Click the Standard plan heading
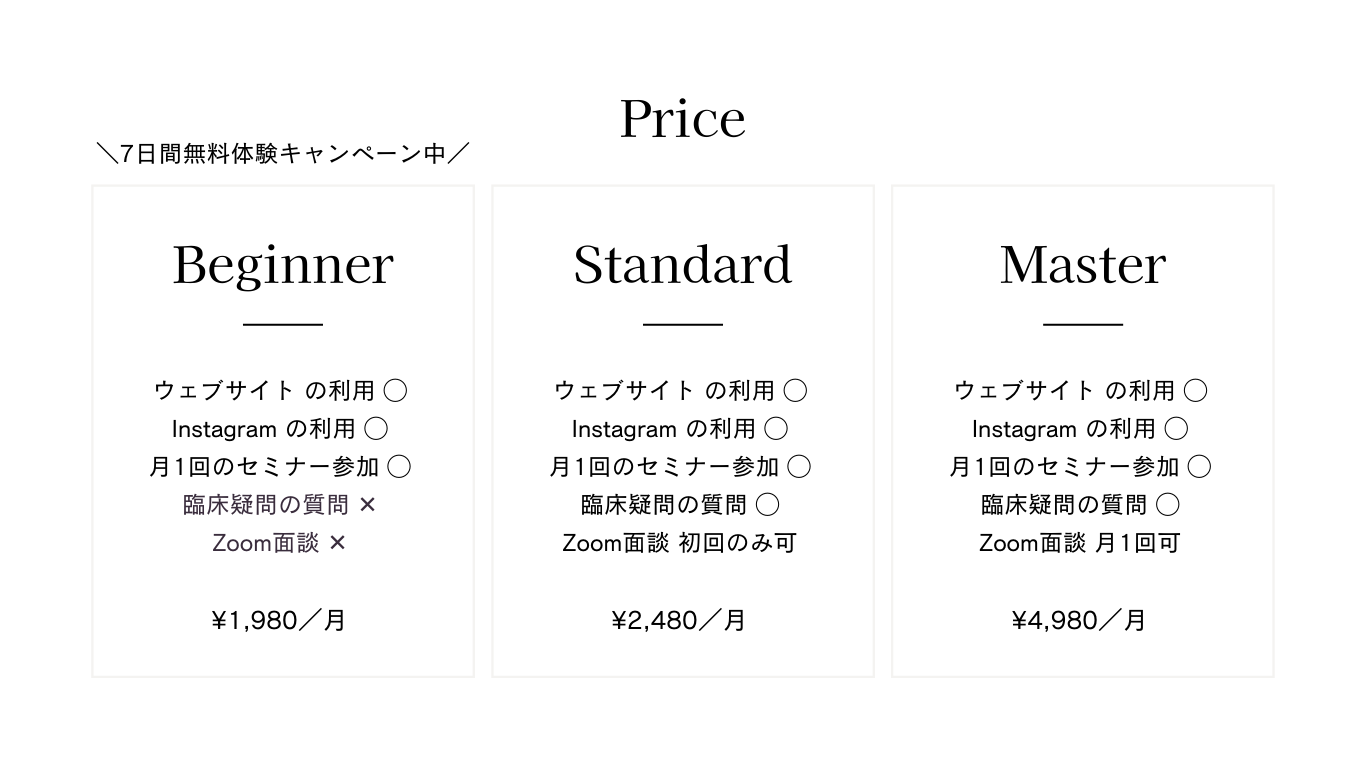Viewport: 1366px width, 768px height. 683,265
